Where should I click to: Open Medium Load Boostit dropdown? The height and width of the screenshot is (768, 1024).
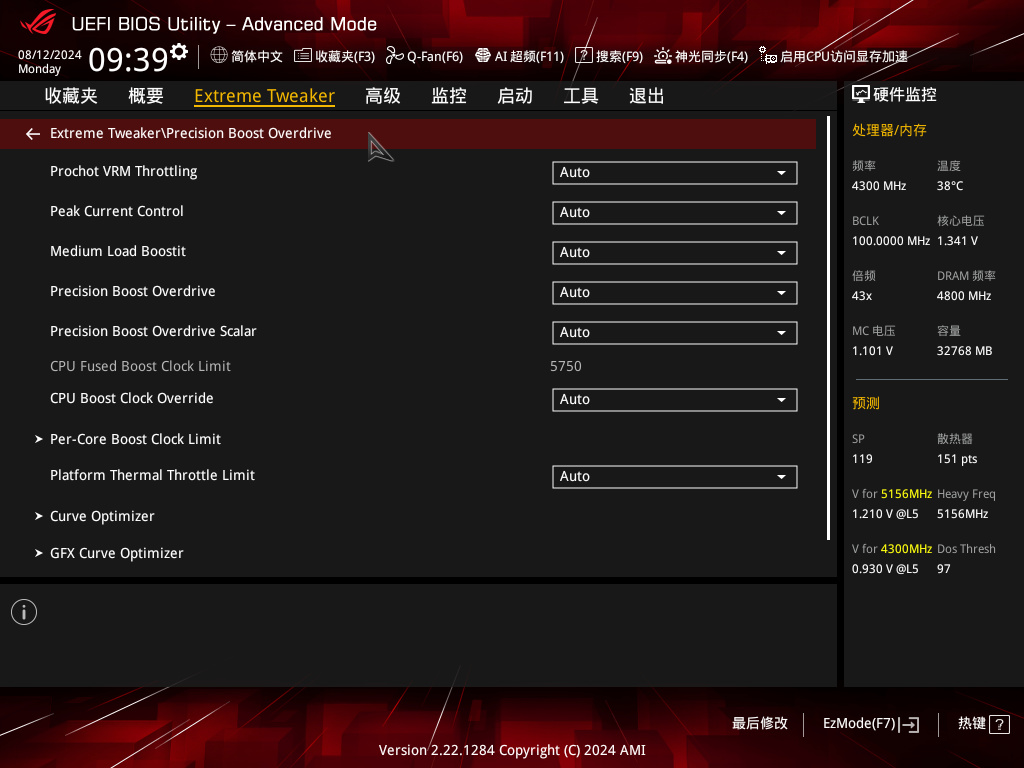coord(675,252)
